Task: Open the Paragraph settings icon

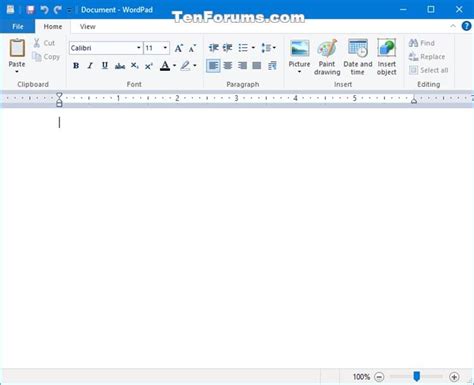Action: click(272, 66)
